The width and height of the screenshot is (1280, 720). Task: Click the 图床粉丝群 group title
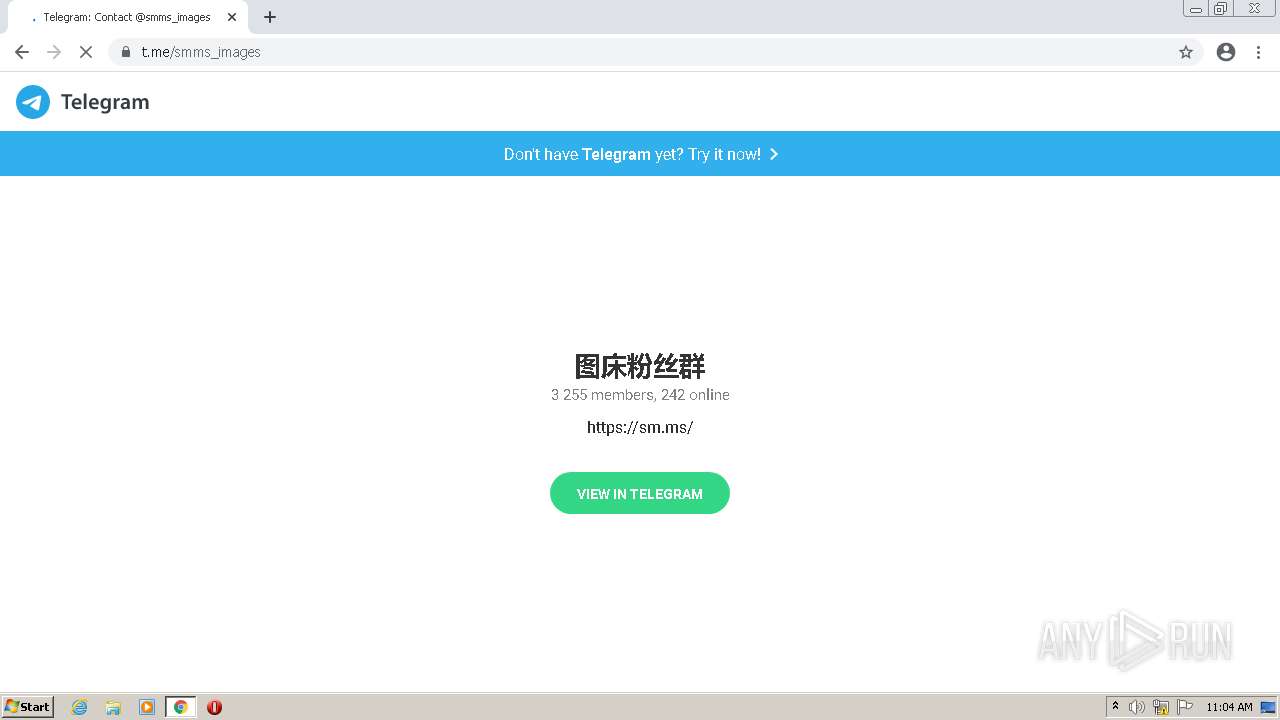pyautogui.click(x=640, y=366)
